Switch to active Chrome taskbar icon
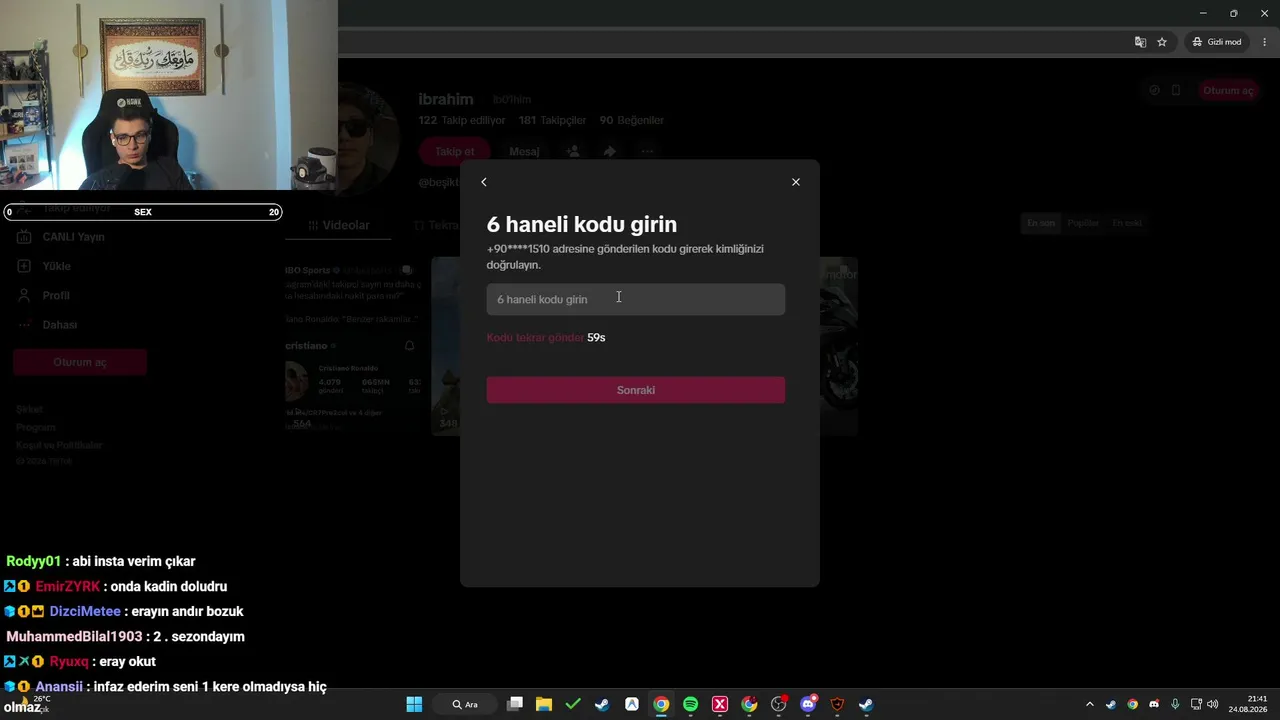The image size is (1280, 720). pyautogui.click(x=661, y=704)
